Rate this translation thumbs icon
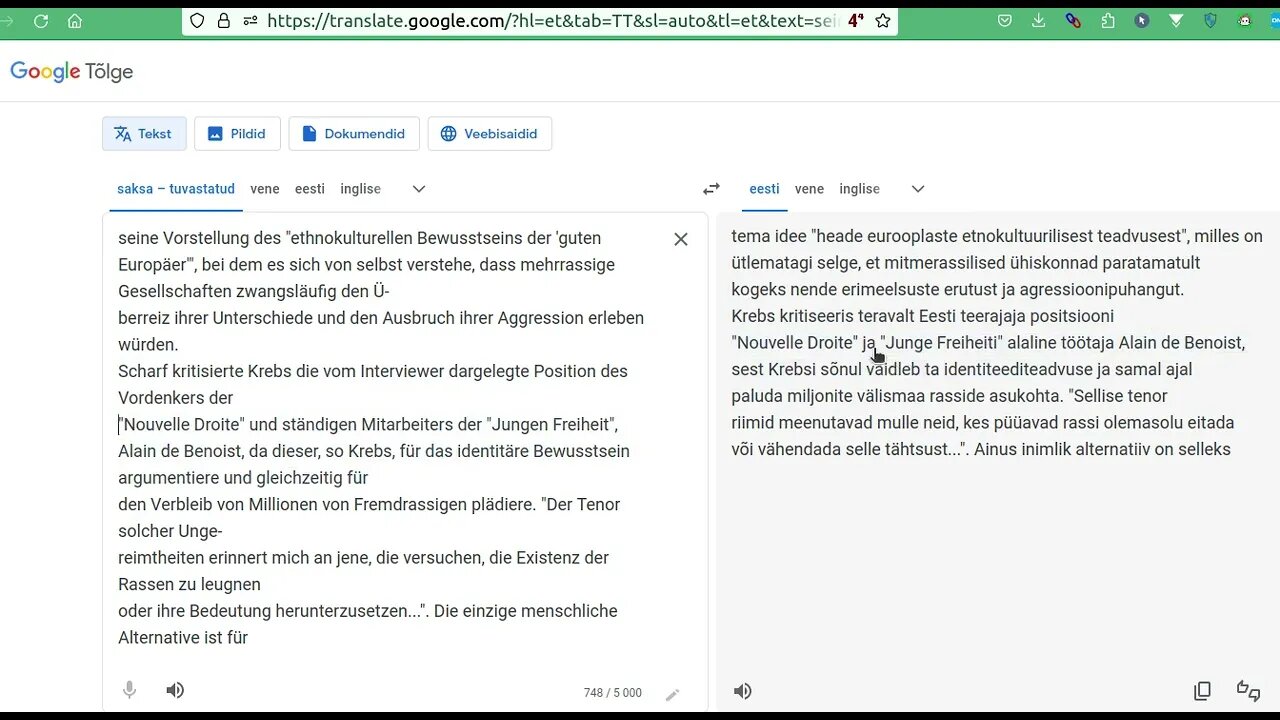 [1248, 691]
